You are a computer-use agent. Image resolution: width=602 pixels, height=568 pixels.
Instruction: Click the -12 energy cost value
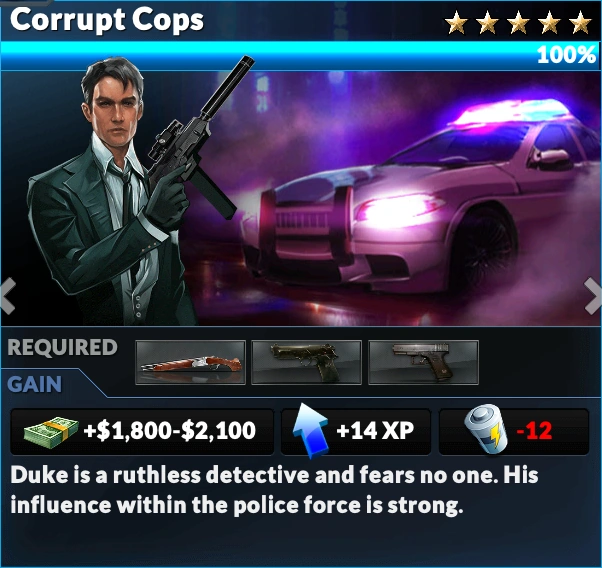coord(534,431)
